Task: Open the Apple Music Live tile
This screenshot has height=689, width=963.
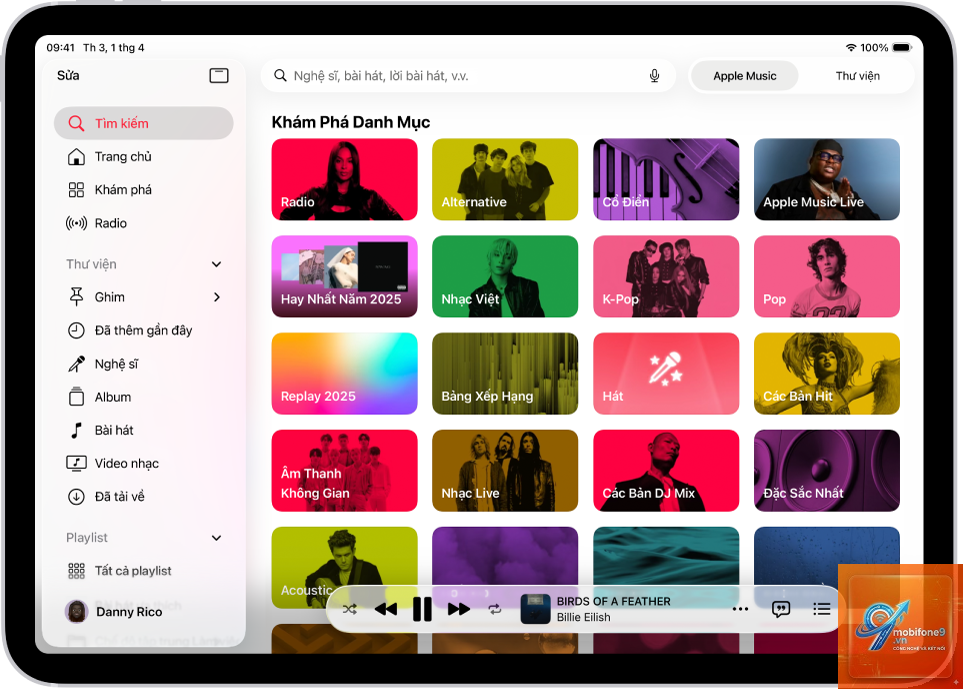Action: coord(827,179)
